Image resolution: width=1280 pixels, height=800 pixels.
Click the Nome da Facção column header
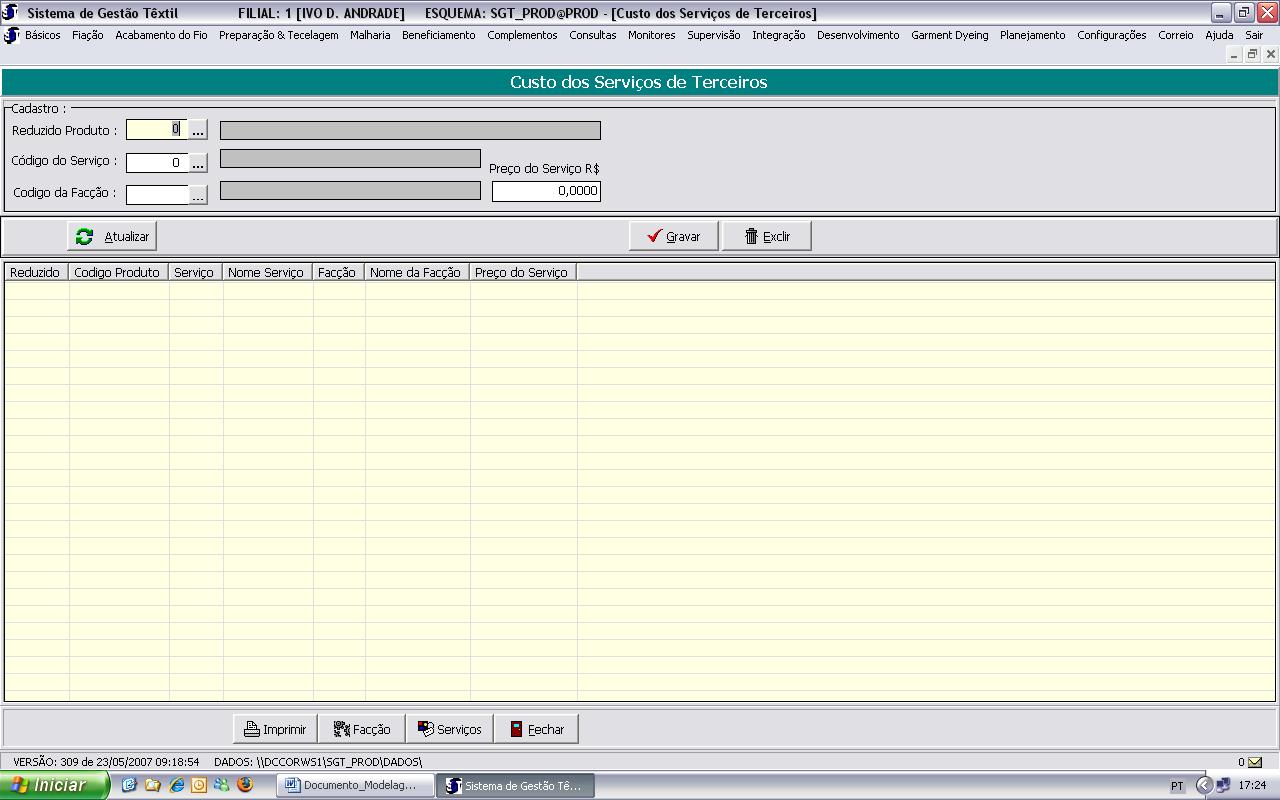pos(415,273)
